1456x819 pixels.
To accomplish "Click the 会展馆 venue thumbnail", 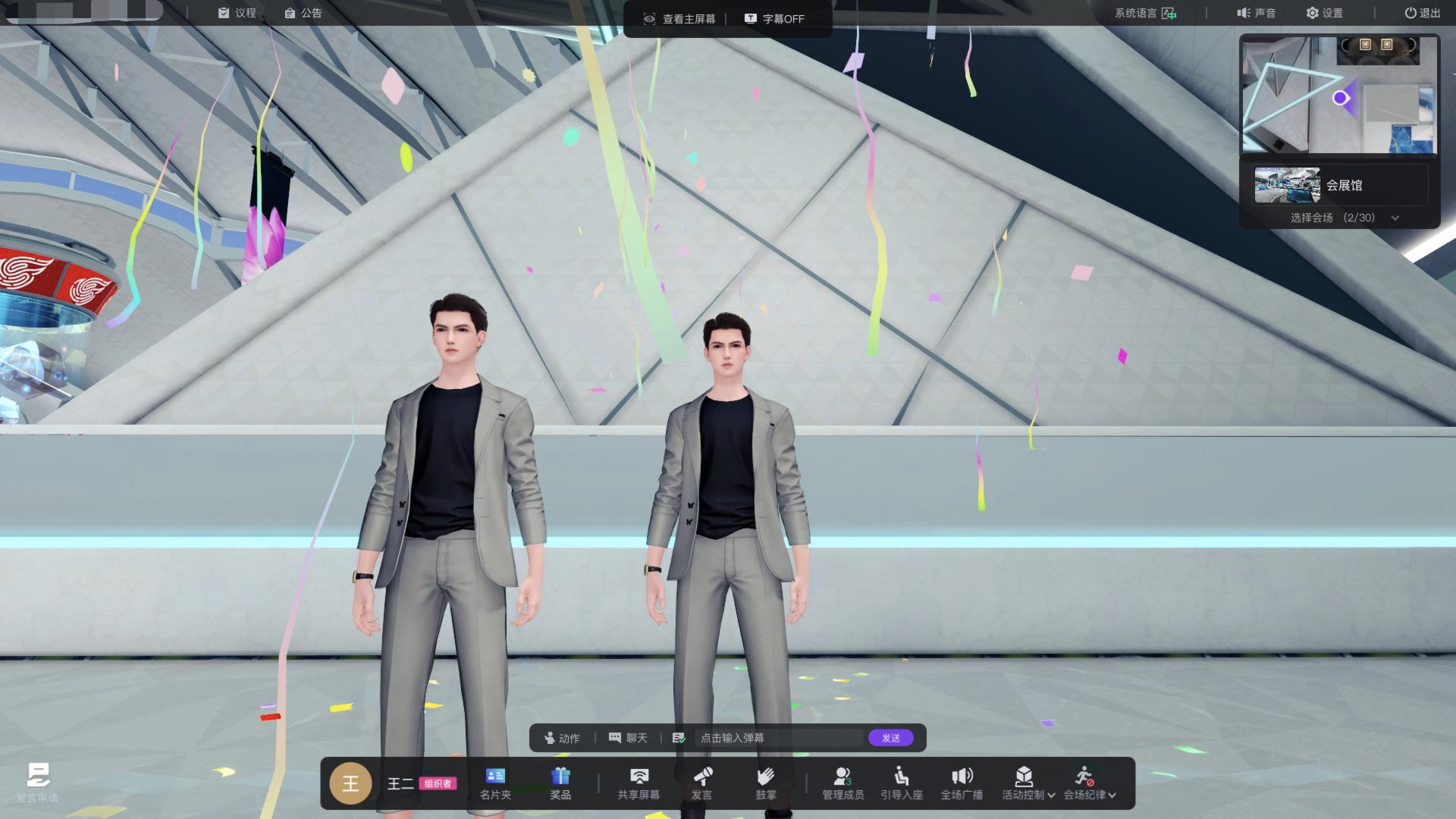I will click(x=1287, y=185).
